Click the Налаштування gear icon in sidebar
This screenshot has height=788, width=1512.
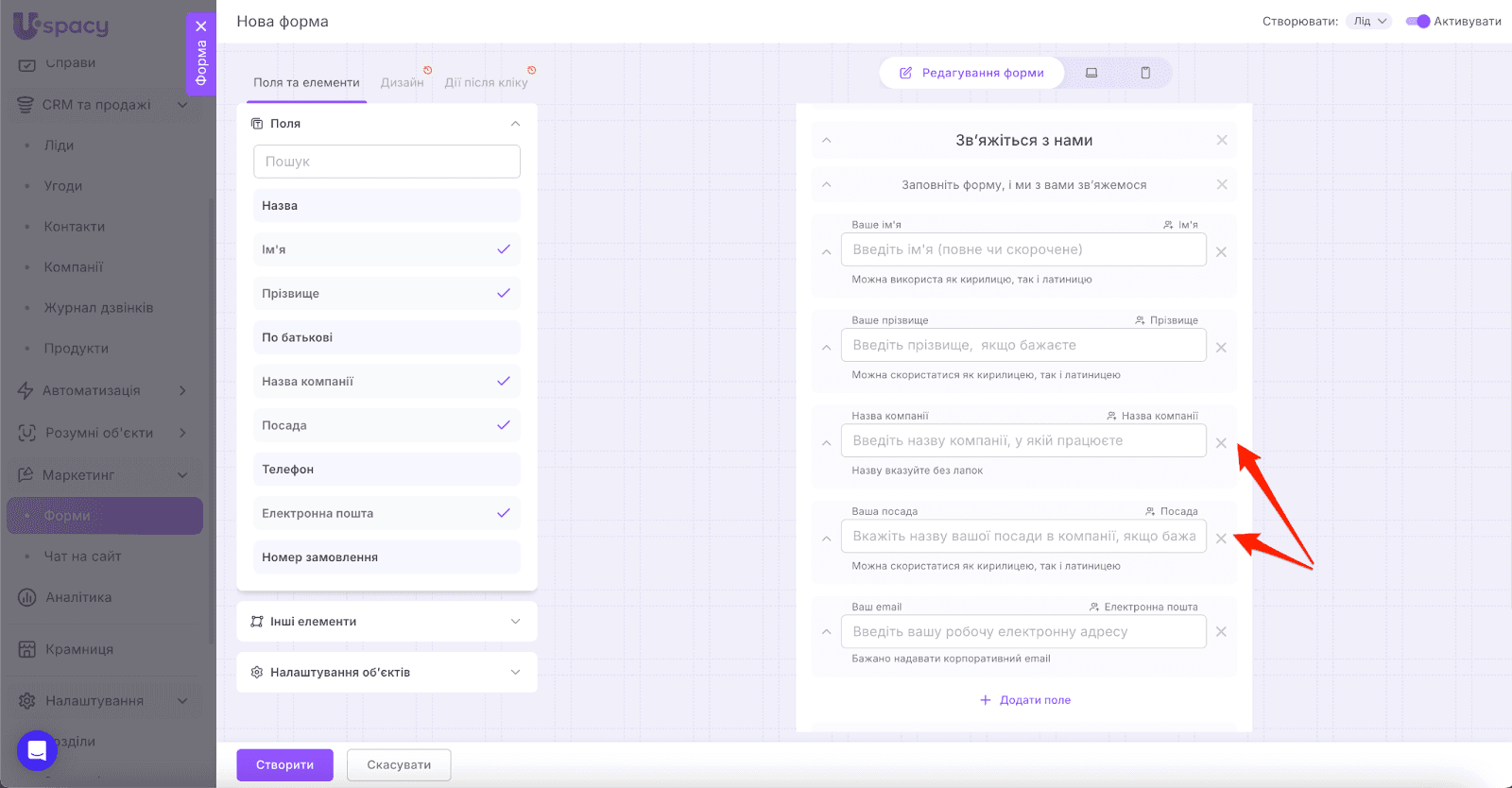(26, 701)
